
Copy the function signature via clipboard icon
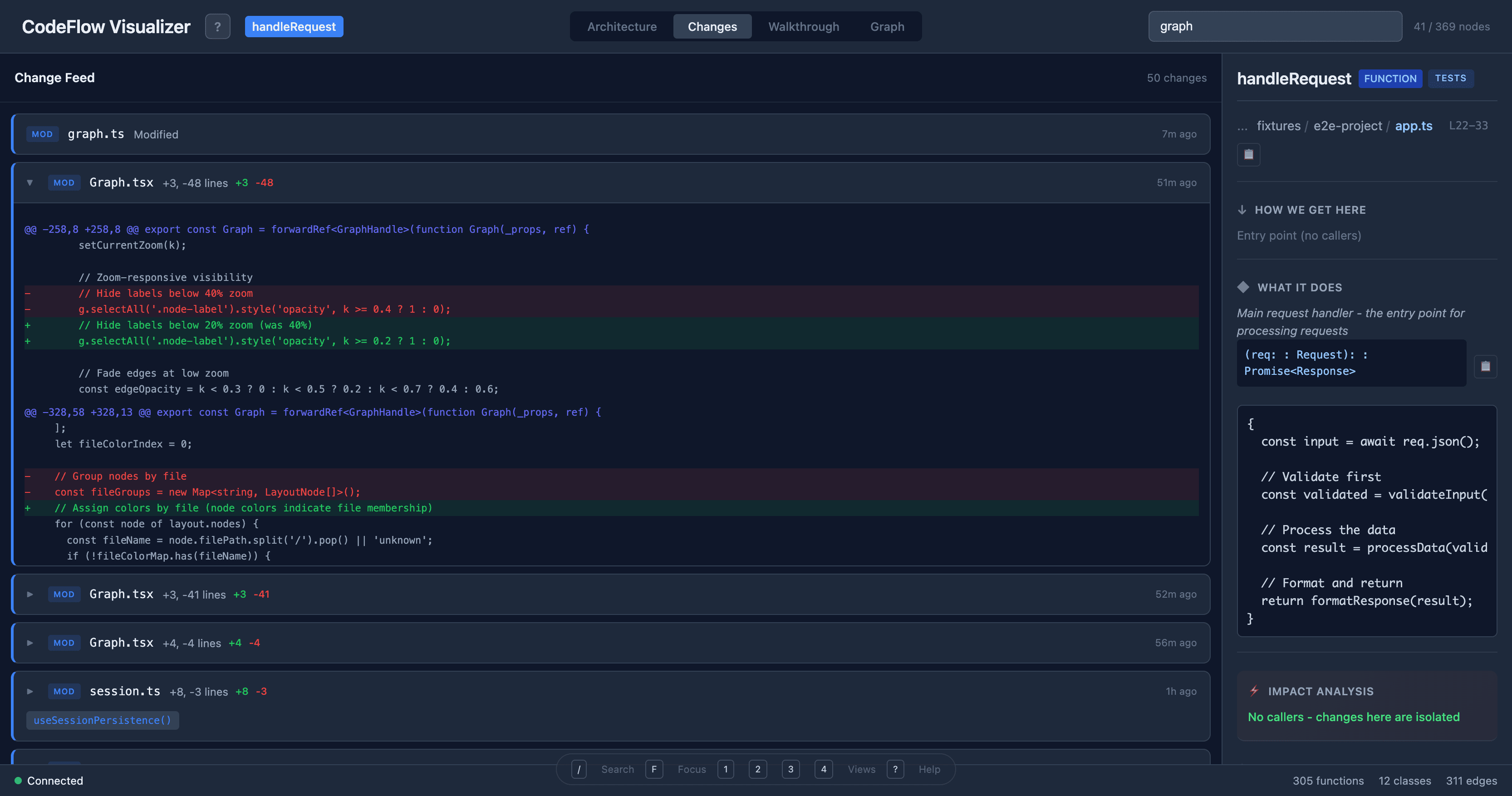tap(1486, 366)
